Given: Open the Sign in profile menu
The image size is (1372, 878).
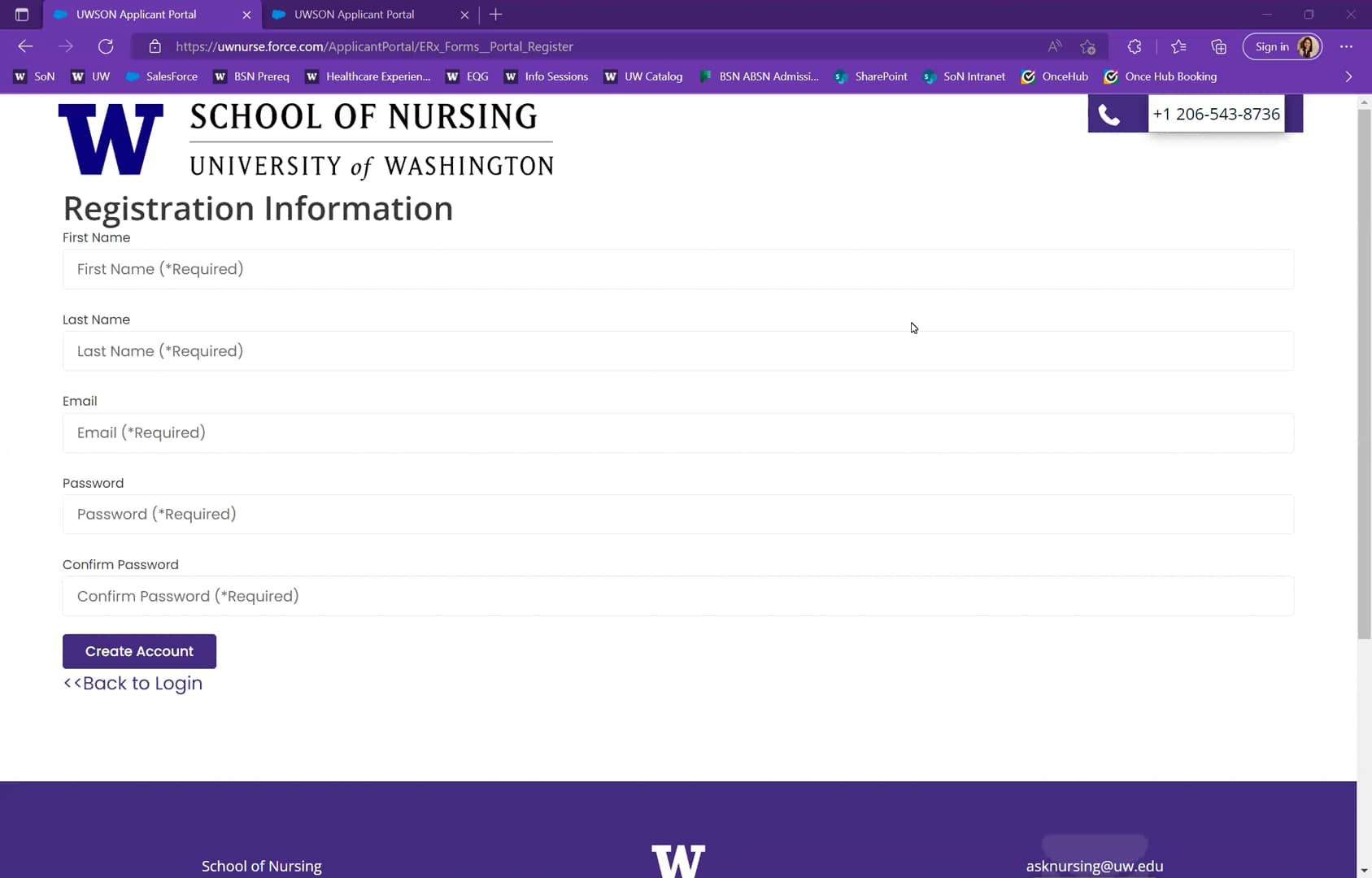Looking at the screenshot, I should point(1273,46).
